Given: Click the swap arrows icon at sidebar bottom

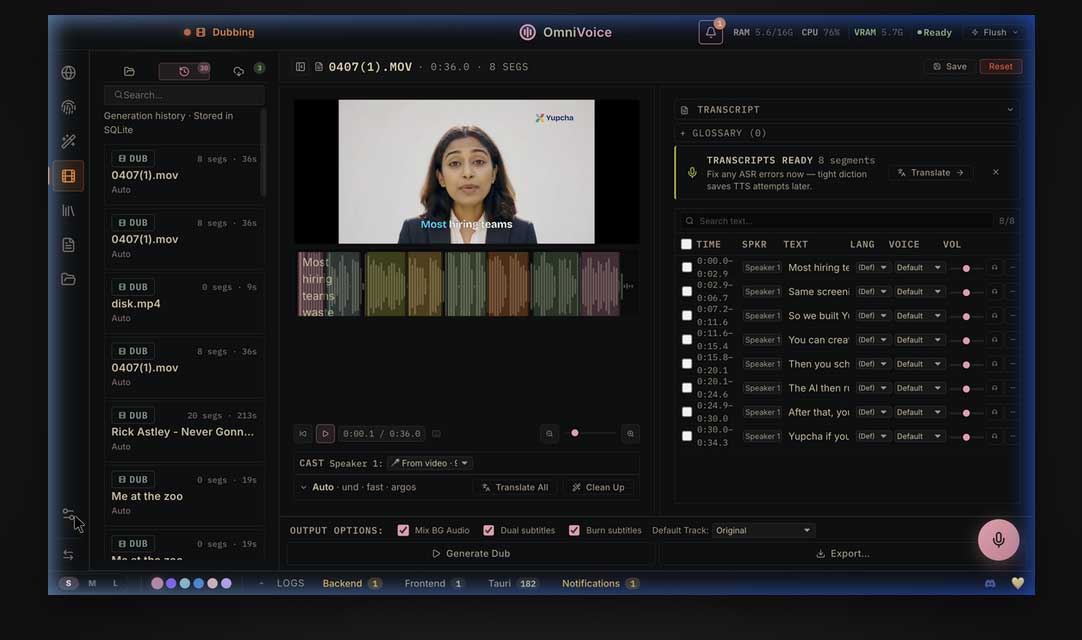Looking at the screenshot, I should [68, 555].
